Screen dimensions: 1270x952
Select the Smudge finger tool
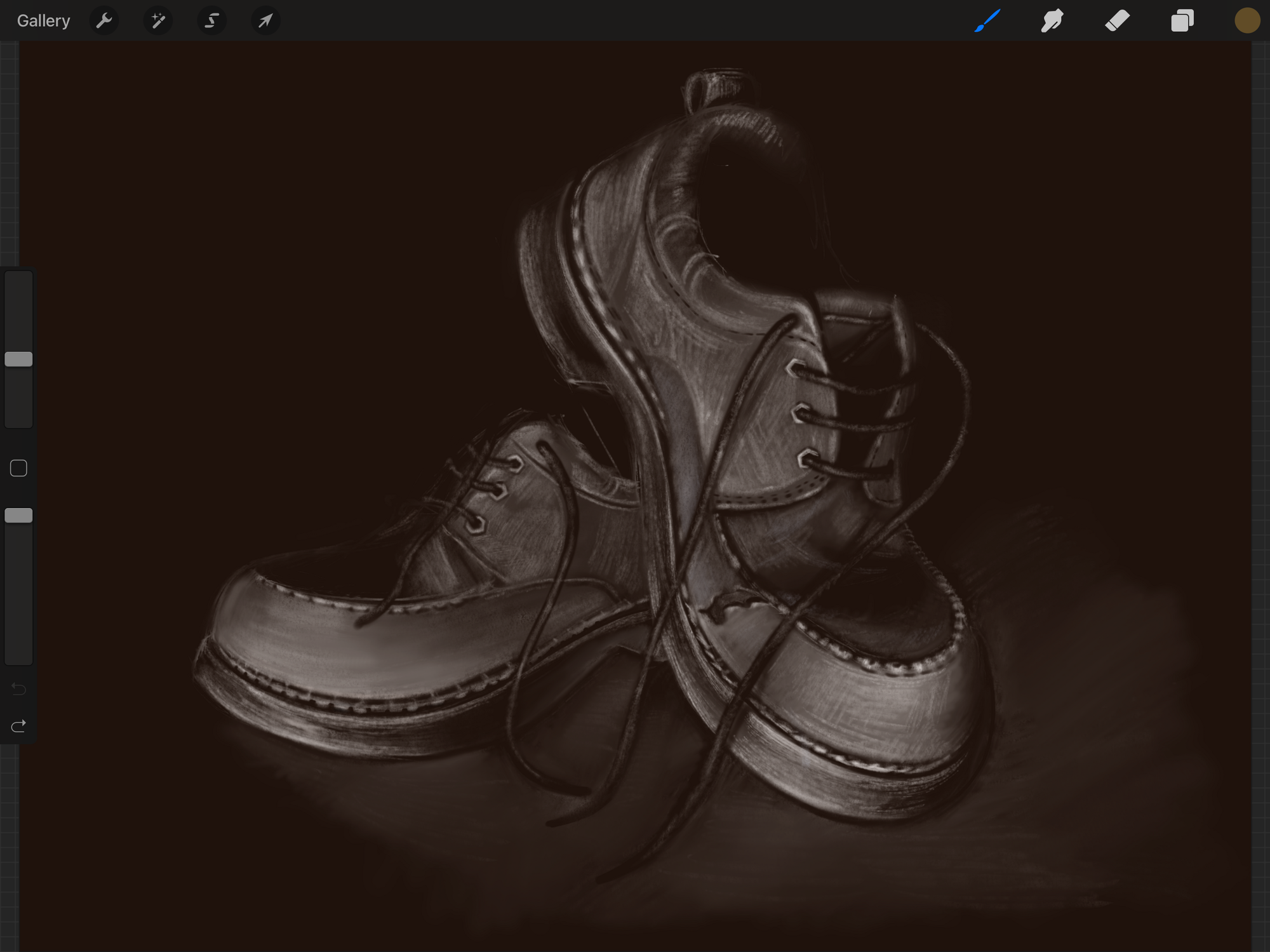tap(1052, 21)
